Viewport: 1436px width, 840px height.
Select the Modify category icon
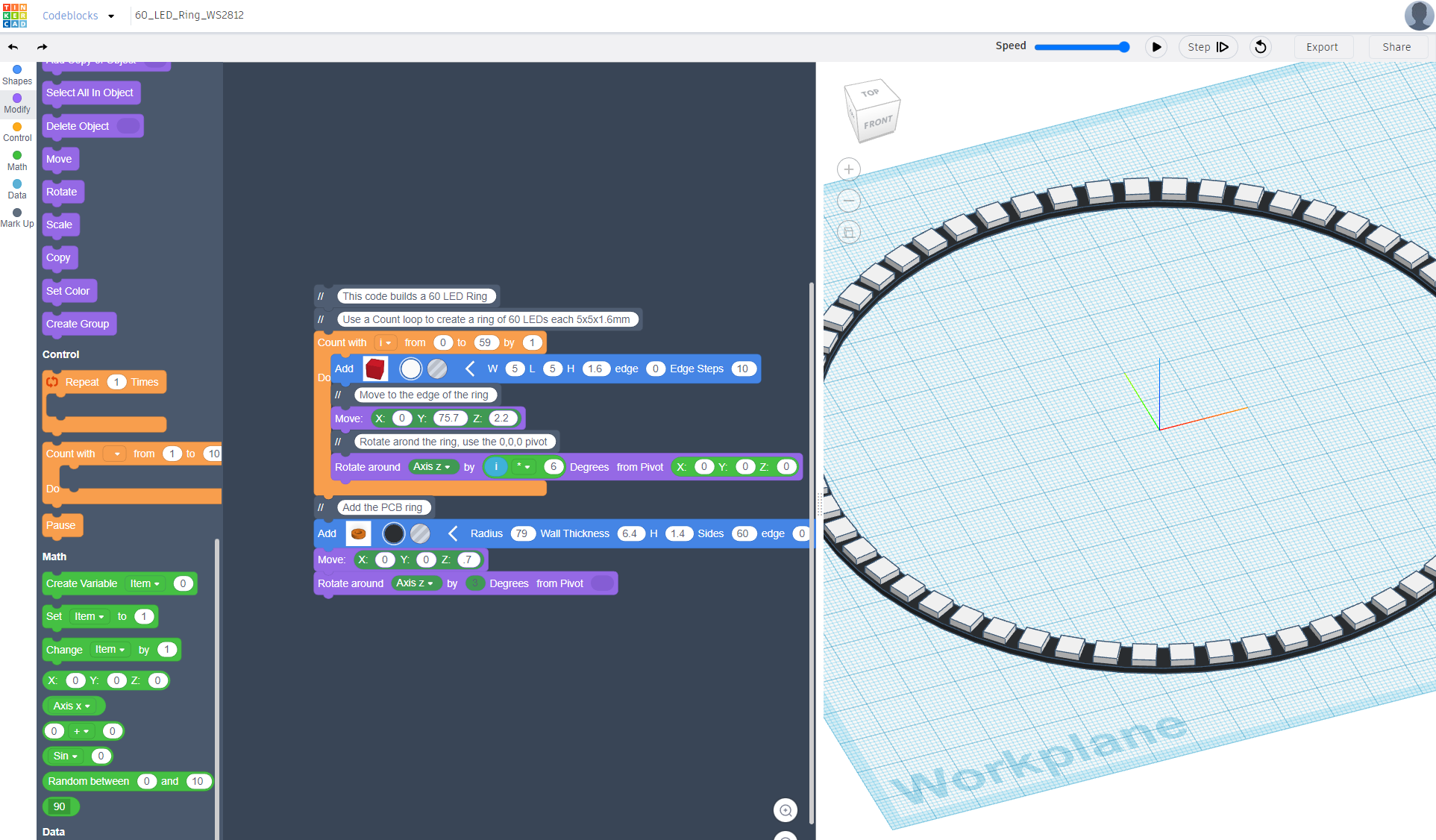tap(16, 102)
